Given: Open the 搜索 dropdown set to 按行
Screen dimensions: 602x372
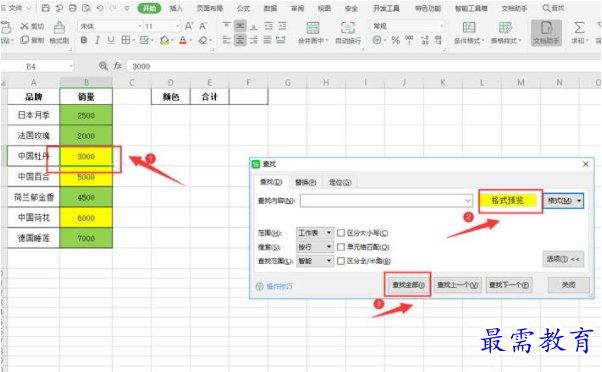Looking at the screenshot, I should 315,247.
